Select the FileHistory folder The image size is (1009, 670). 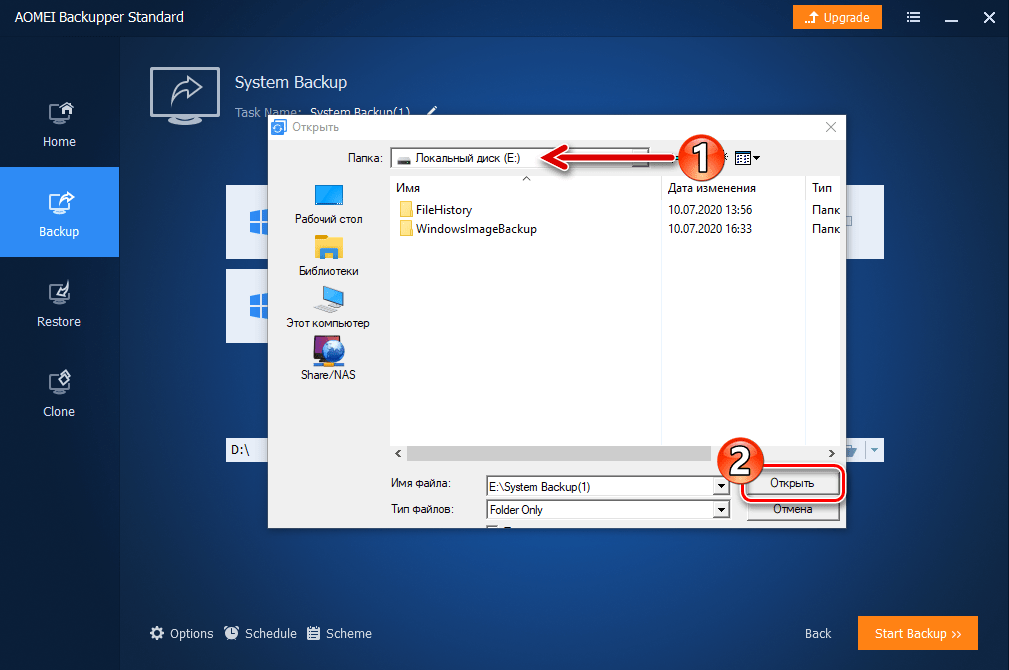pyautogui.click(x=443, y=210)
